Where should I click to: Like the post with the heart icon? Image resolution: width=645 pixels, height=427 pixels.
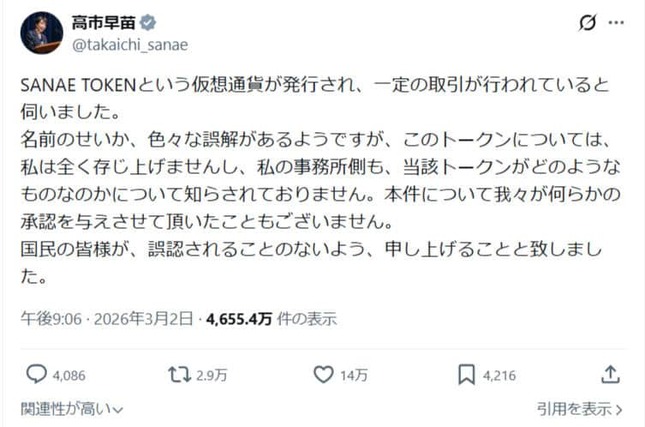(323, 374)
